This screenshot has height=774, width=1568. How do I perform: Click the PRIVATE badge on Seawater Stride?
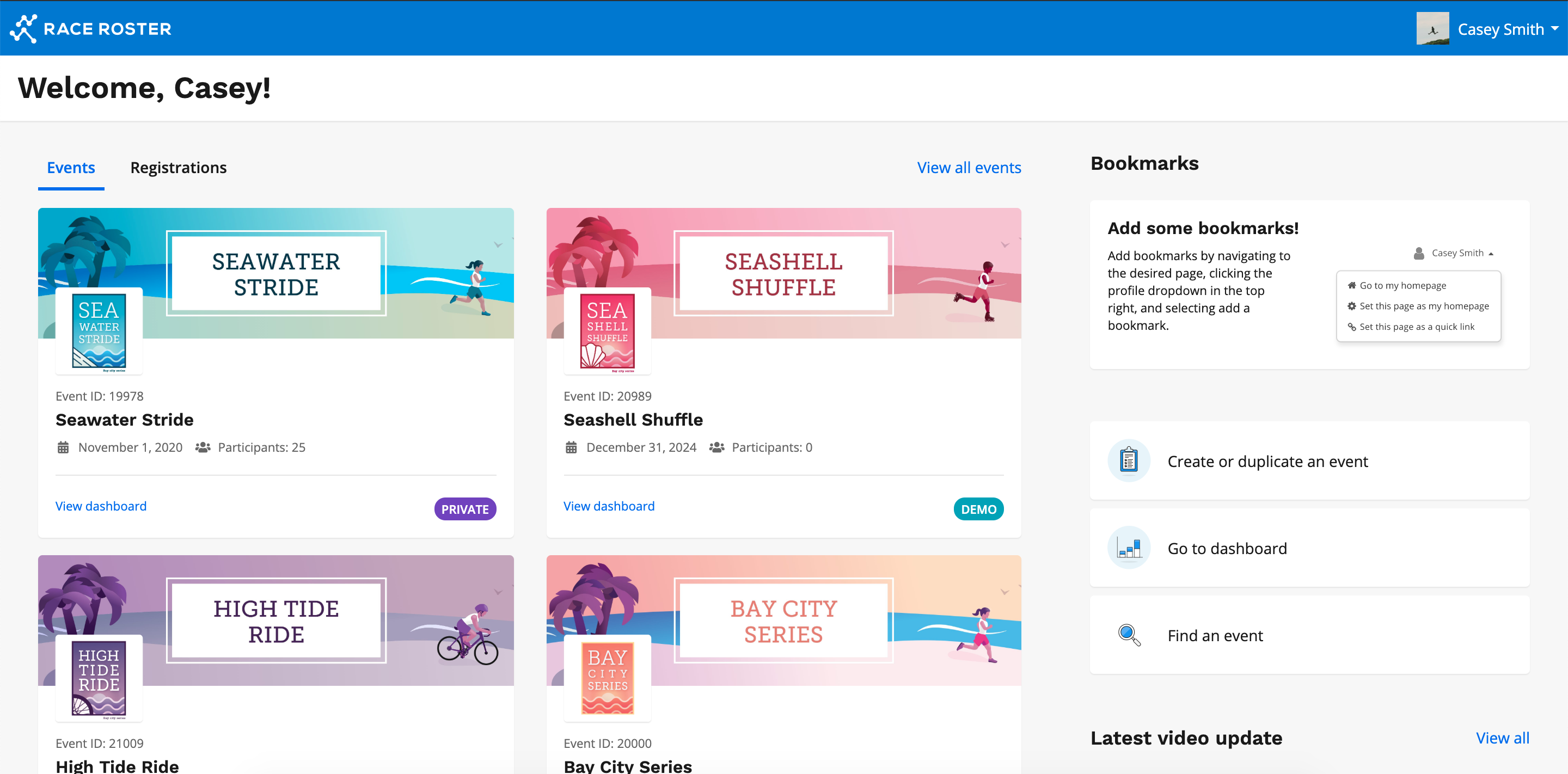coord(464,509)
